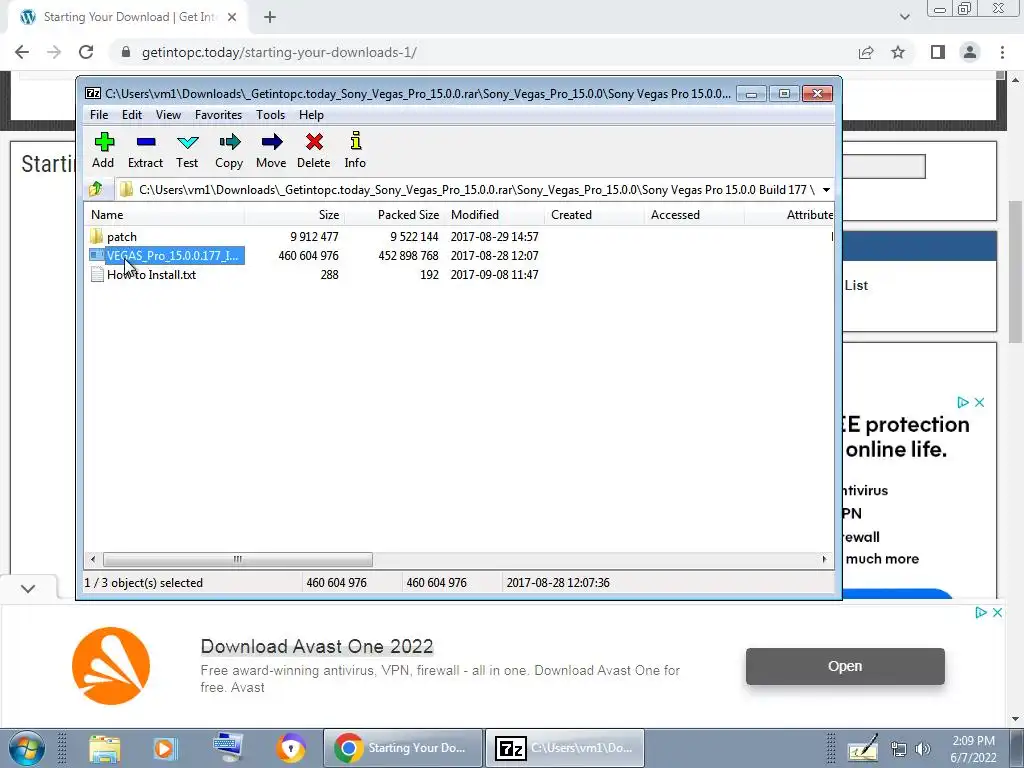The height and width of the screenshot is (768, 1024).
Task: Switch to 7-Zip taskbar button
Action: coord(565,748)
